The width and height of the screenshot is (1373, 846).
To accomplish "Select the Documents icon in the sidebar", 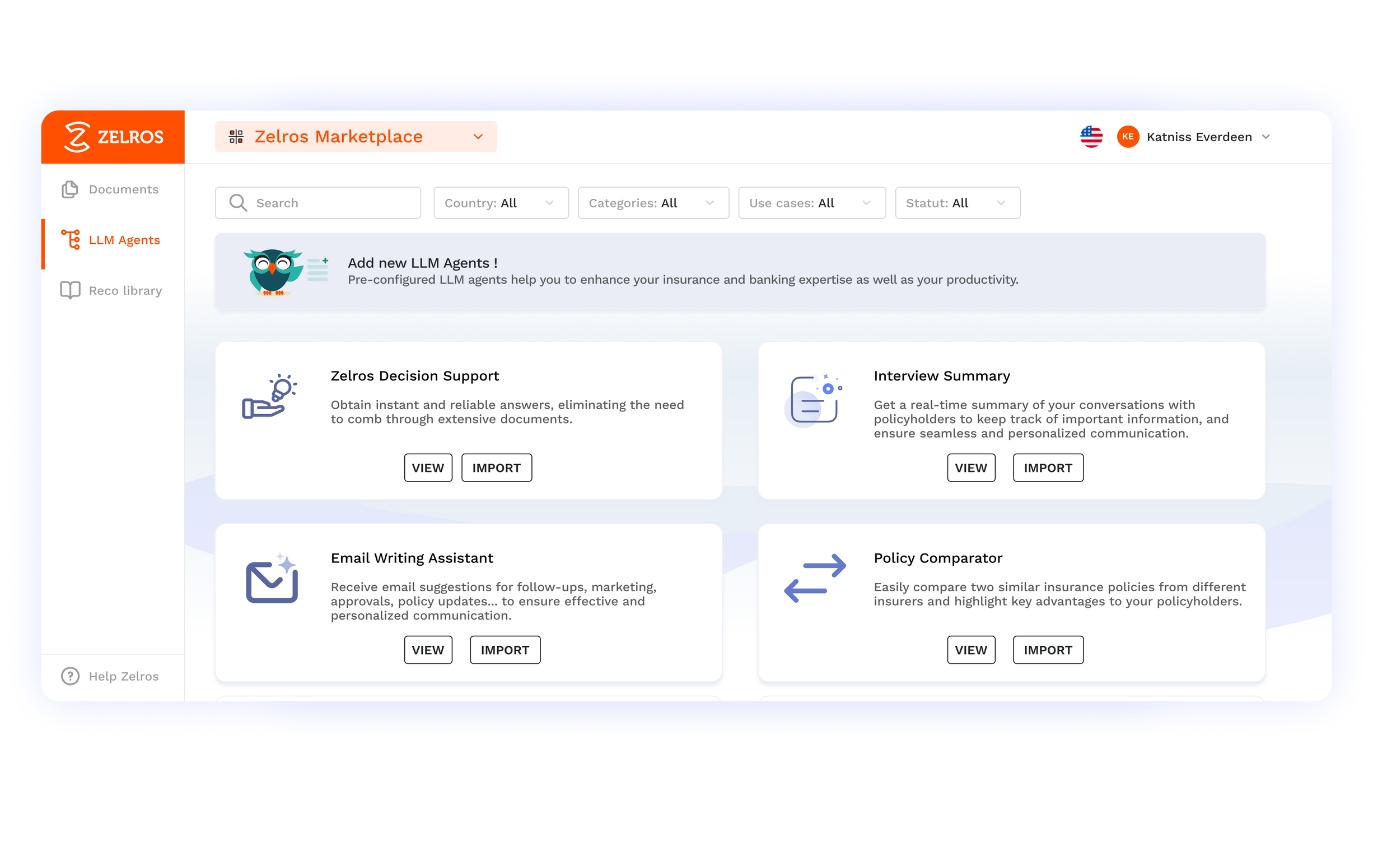I will click(x=68, y=188).
